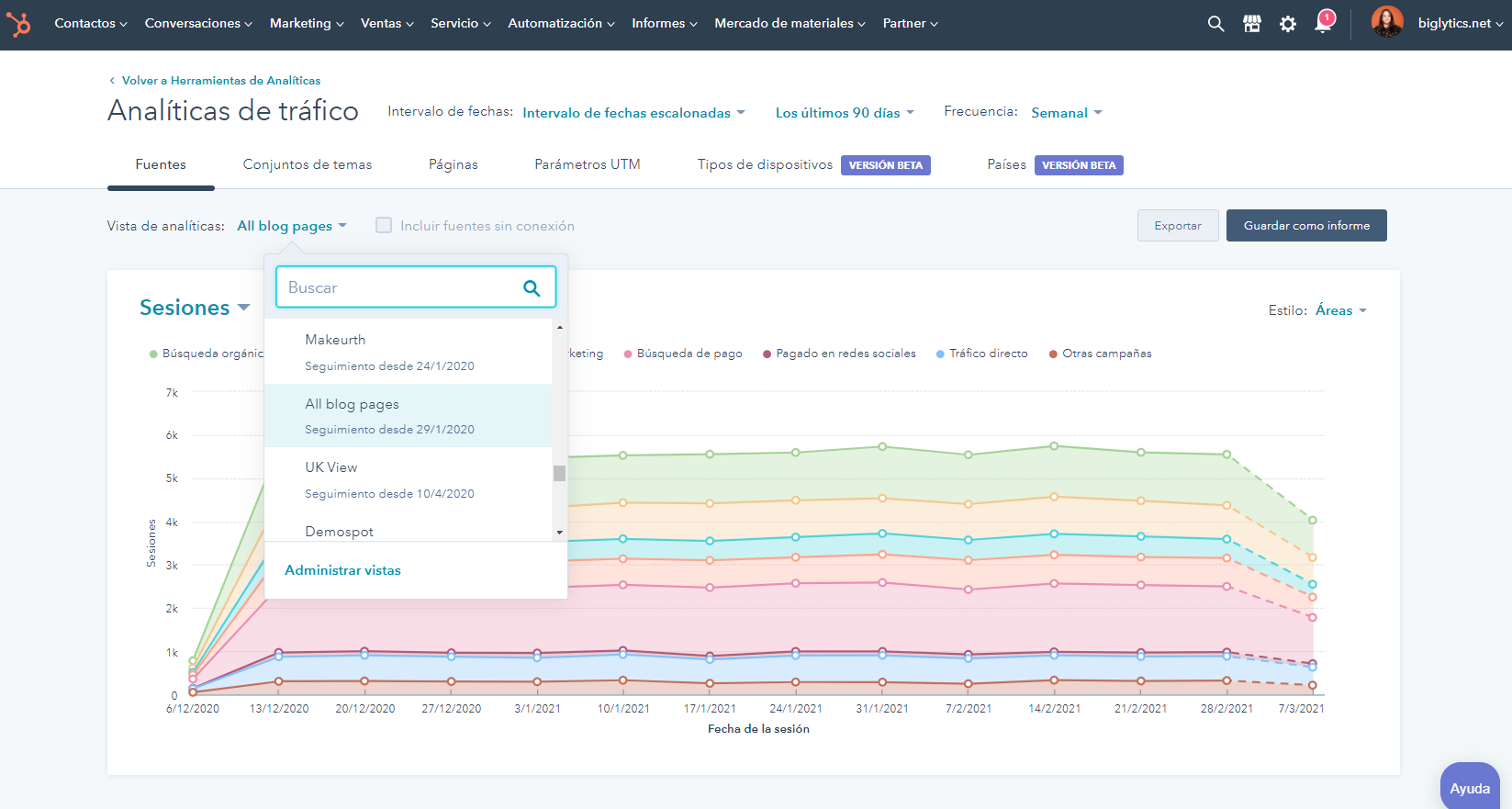Toggle Búsqueda orgánica legend dot
Viewport: 1512px width, 809px height.
click(153, 354)
